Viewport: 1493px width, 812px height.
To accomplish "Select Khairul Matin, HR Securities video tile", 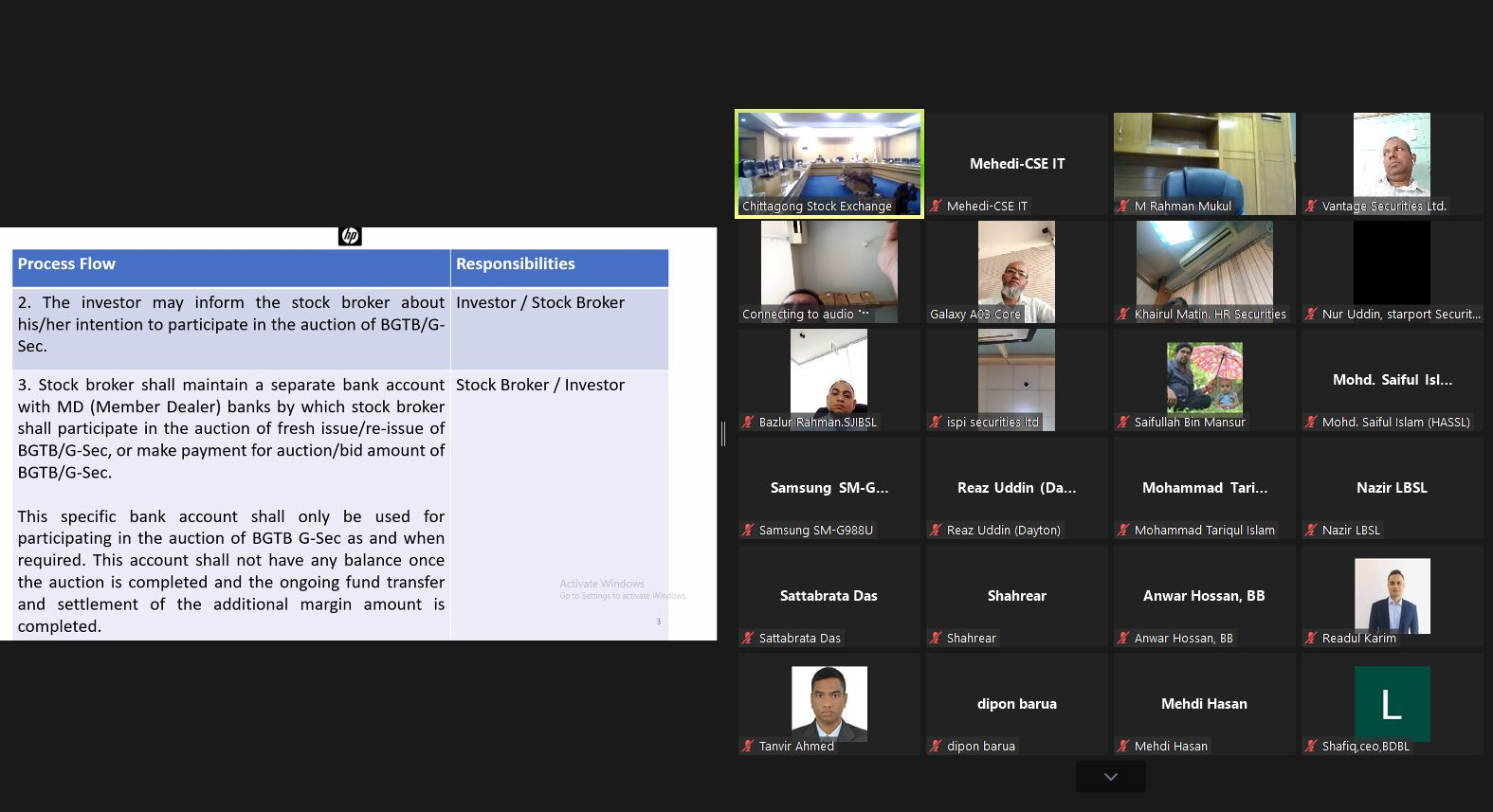I will click(1205, 272).
